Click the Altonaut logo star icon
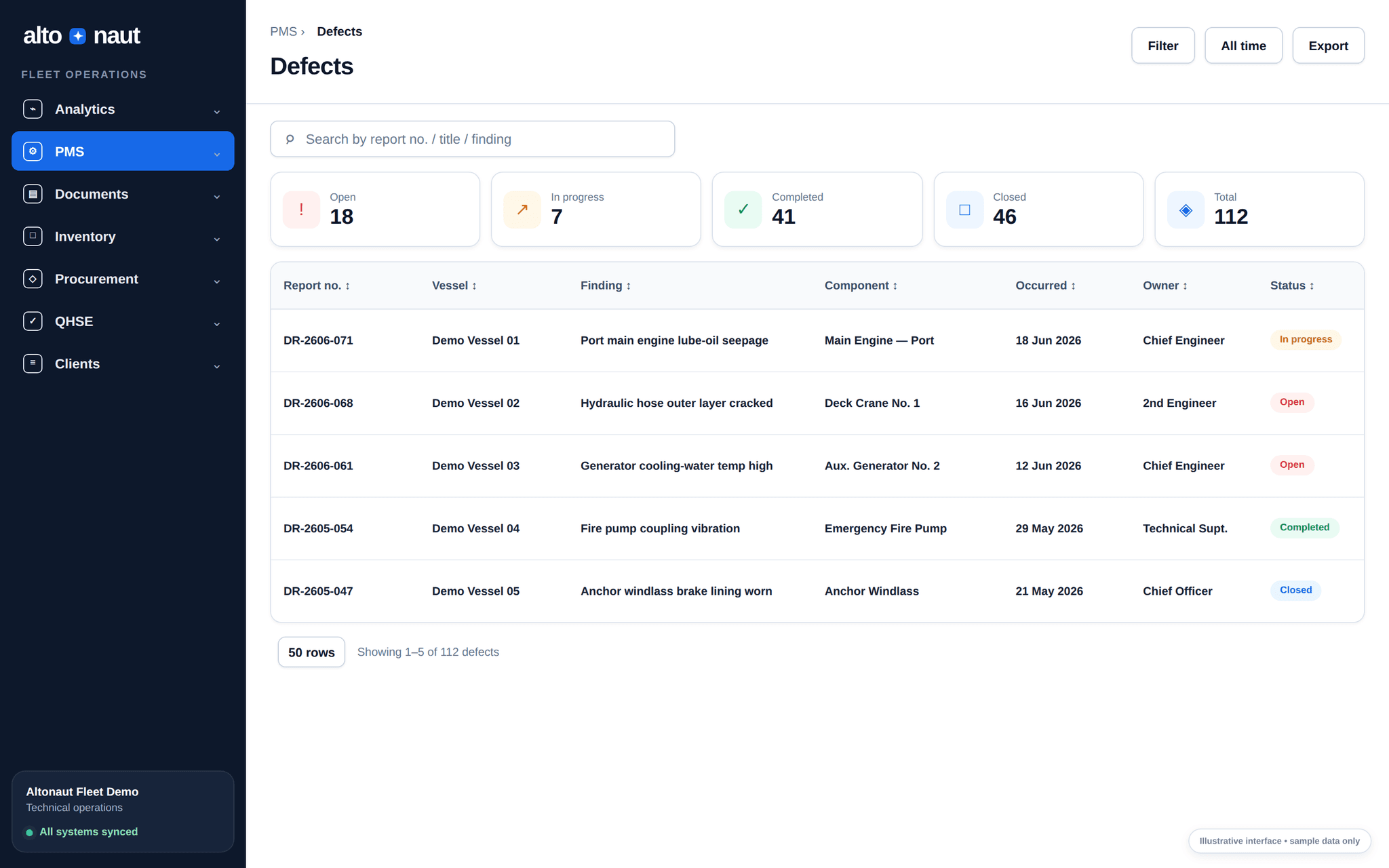1389x868 pixels. point(78,36)
